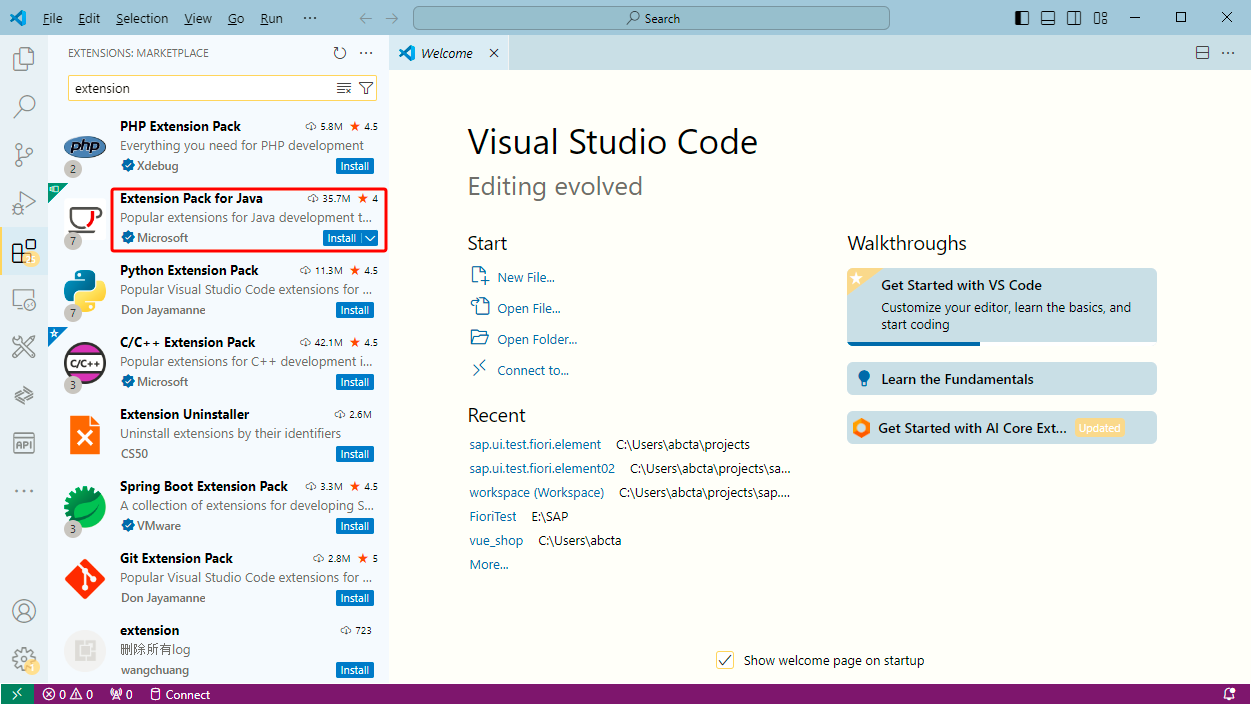This screenshot has height=705, width=1251.
Task: Open Extensions views and more actions menu
Action: point(366,53)
